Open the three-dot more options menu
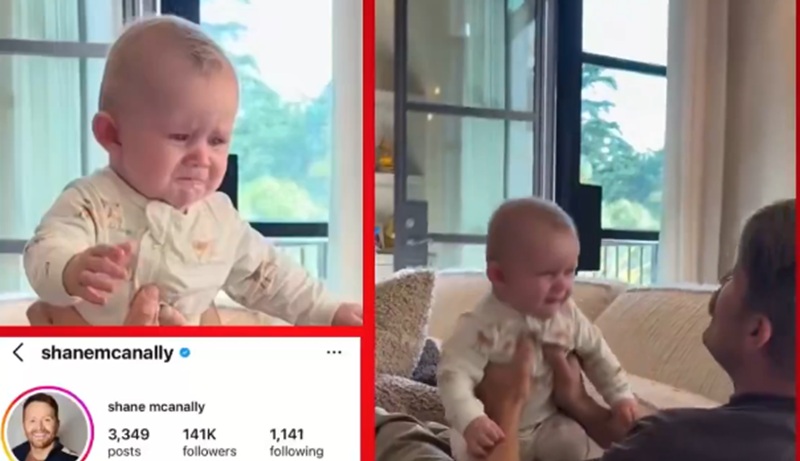This screenshot has width=800, height=461. click(334, 352)
